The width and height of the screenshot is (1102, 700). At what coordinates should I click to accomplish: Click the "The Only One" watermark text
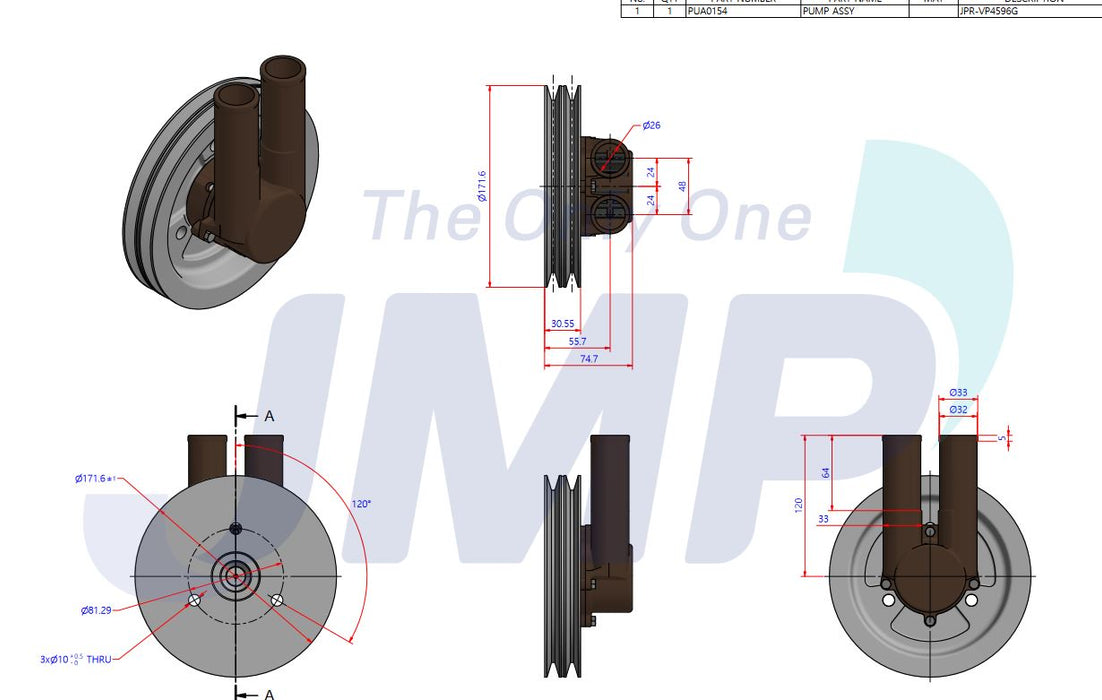click(x=587, y=217)
